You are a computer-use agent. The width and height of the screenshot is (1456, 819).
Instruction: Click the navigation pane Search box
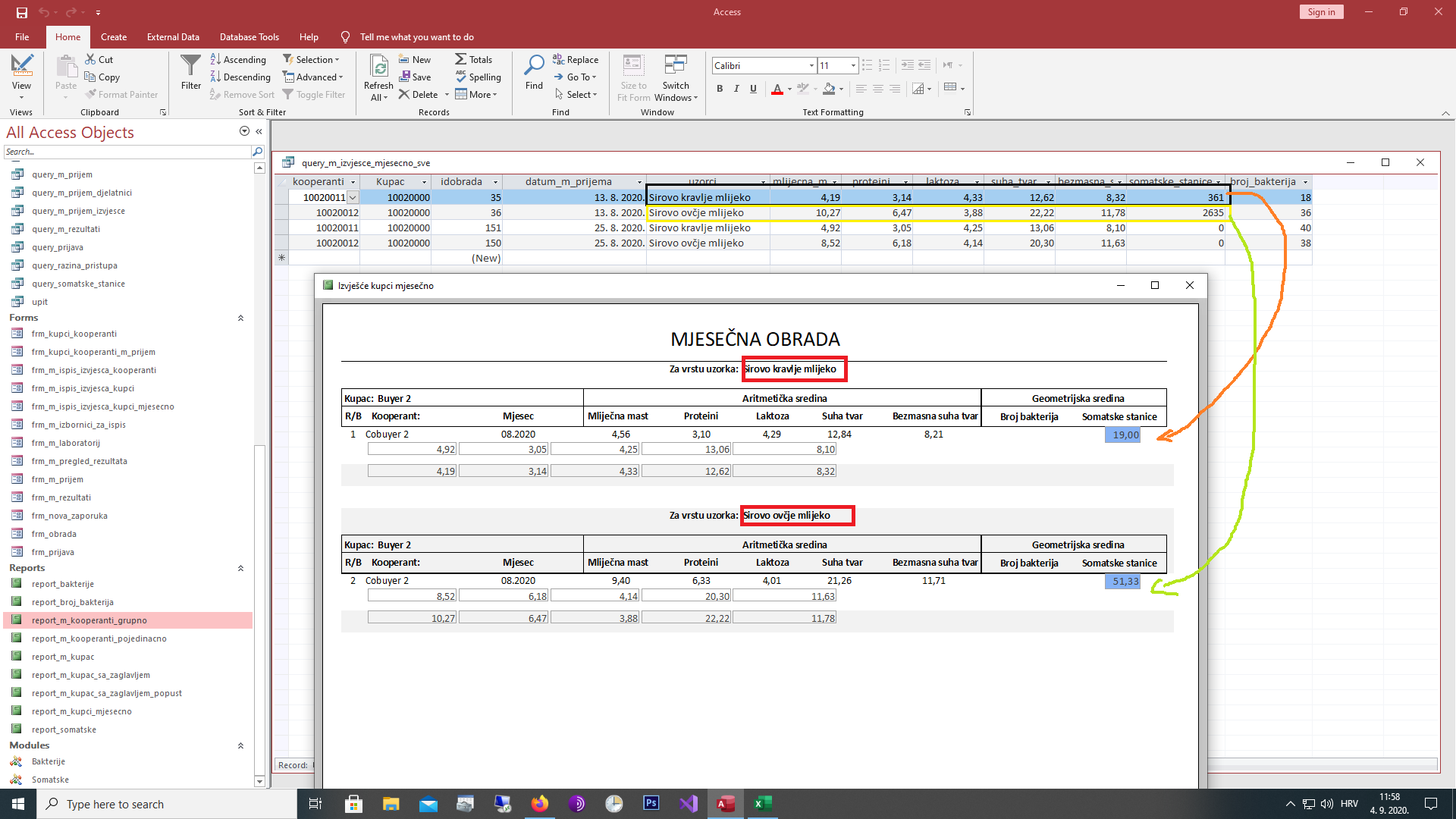click(x=127, y=152)
